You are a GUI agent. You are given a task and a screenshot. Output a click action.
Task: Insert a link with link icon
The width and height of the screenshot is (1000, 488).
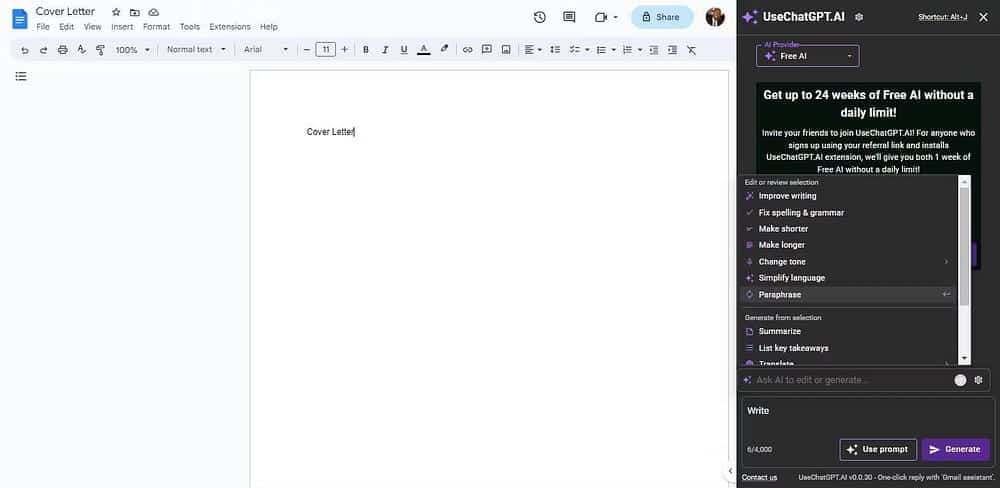467,50
